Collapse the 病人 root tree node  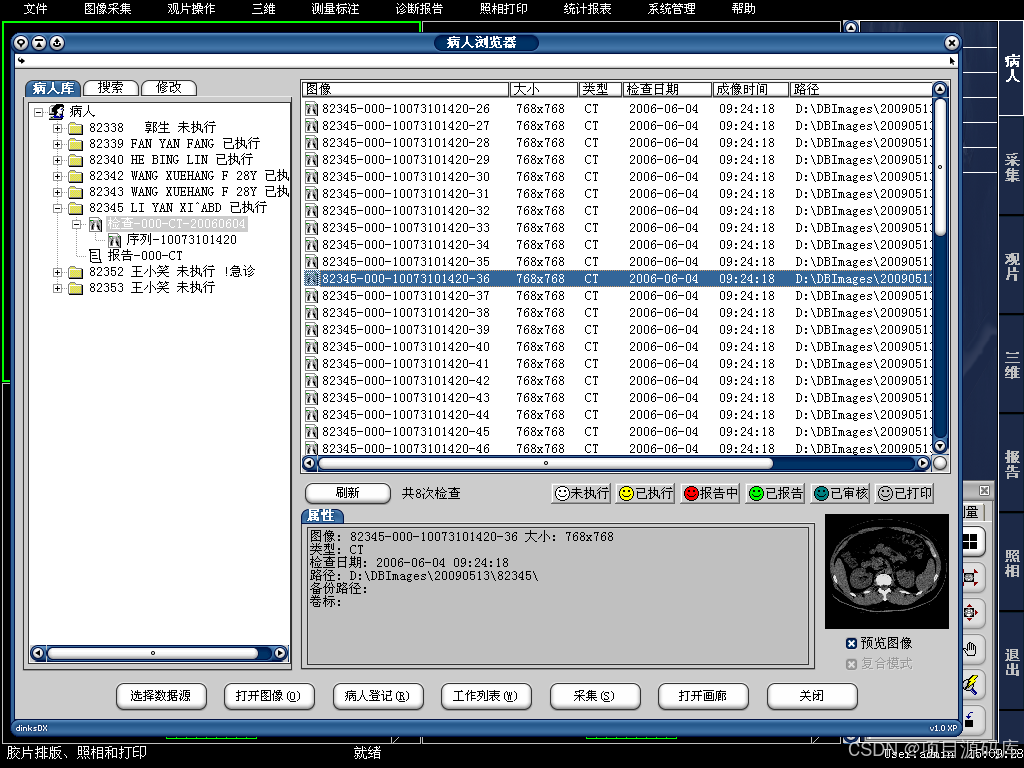point(39,112)
